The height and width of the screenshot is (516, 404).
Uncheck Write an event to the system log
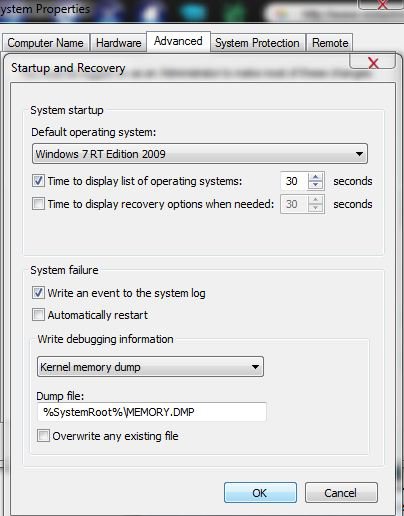click(x=38, y=293)
